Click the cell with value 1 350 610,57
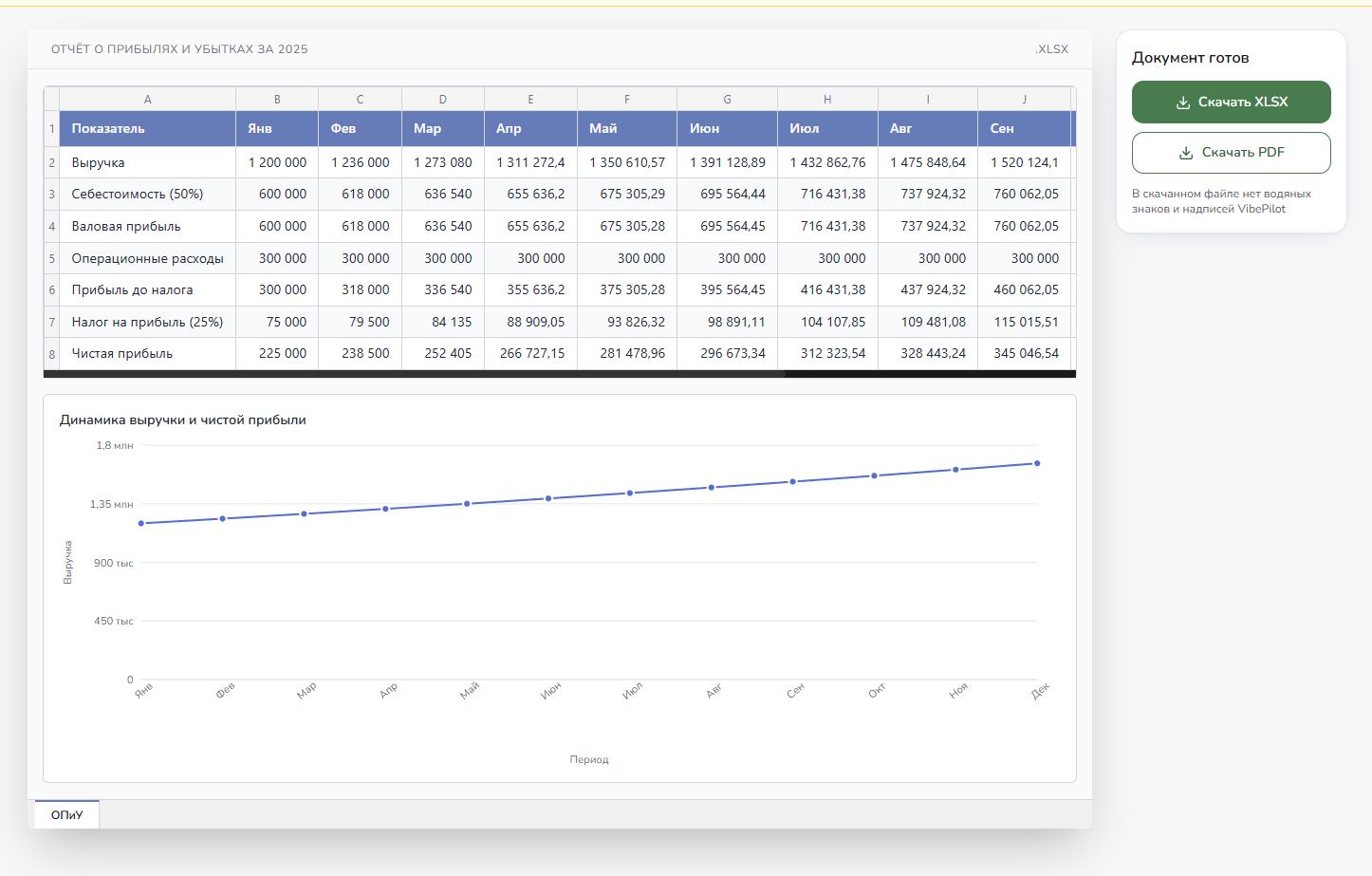 point(627,162)
